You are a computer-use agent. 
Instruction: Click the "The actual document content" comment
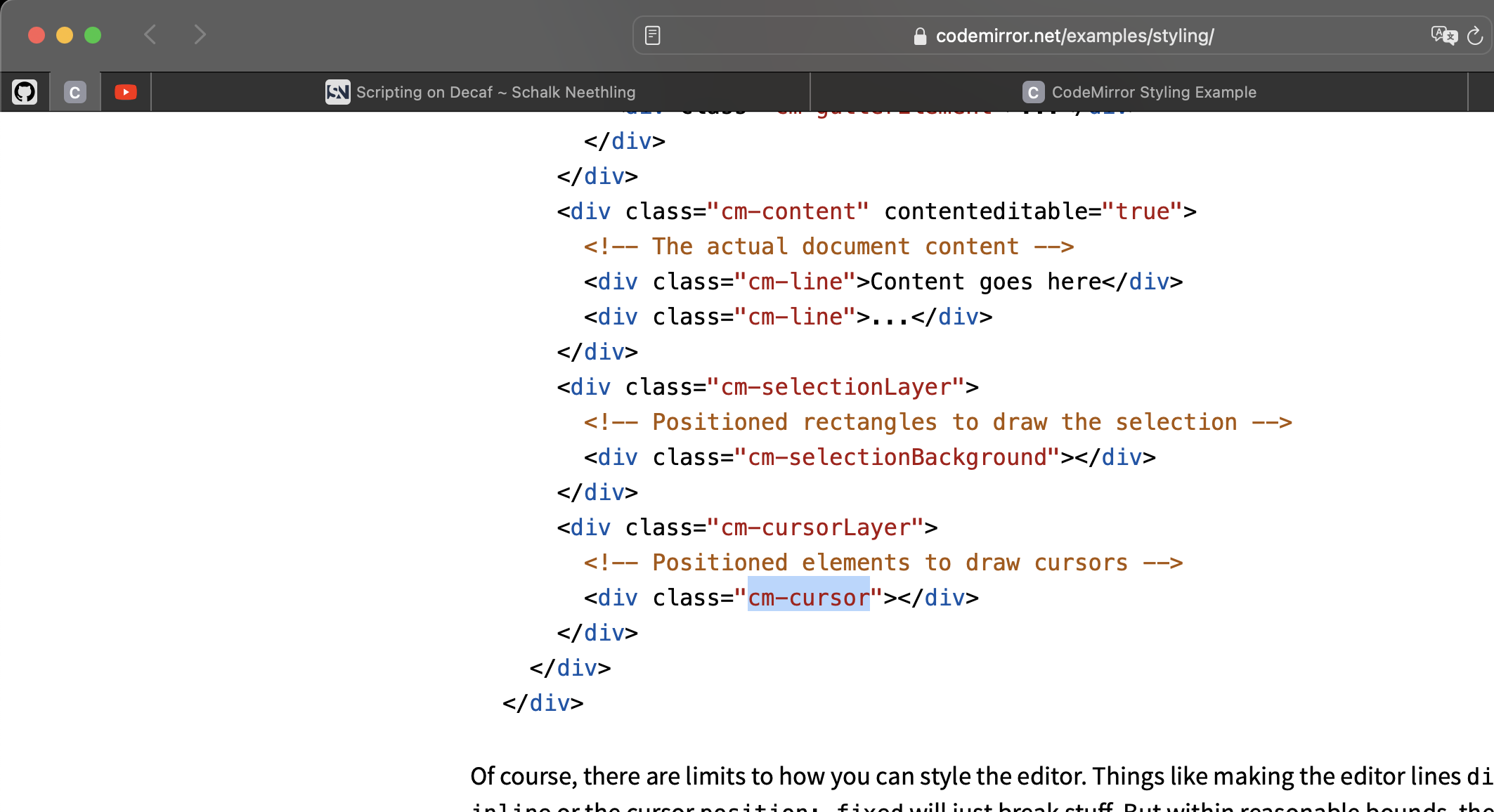click(829, 246)
